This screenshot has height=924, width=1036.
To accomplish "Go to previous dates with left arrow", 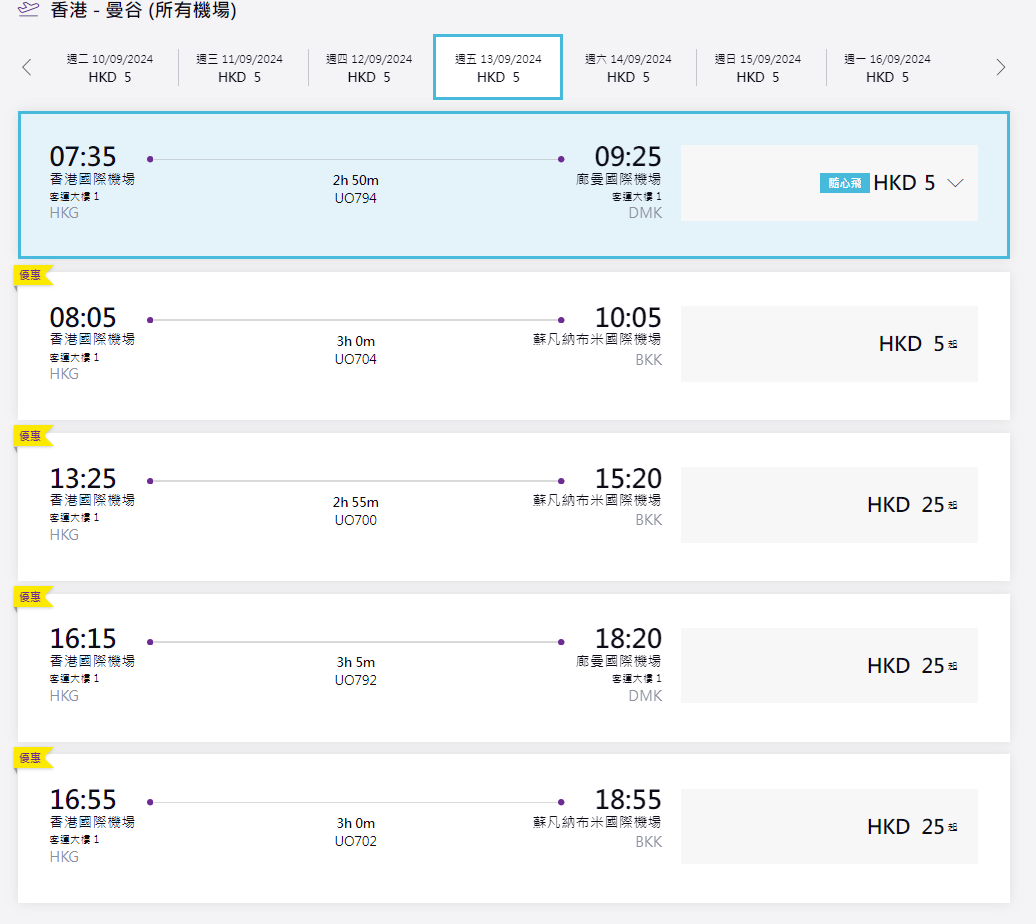I will [27, 67].
